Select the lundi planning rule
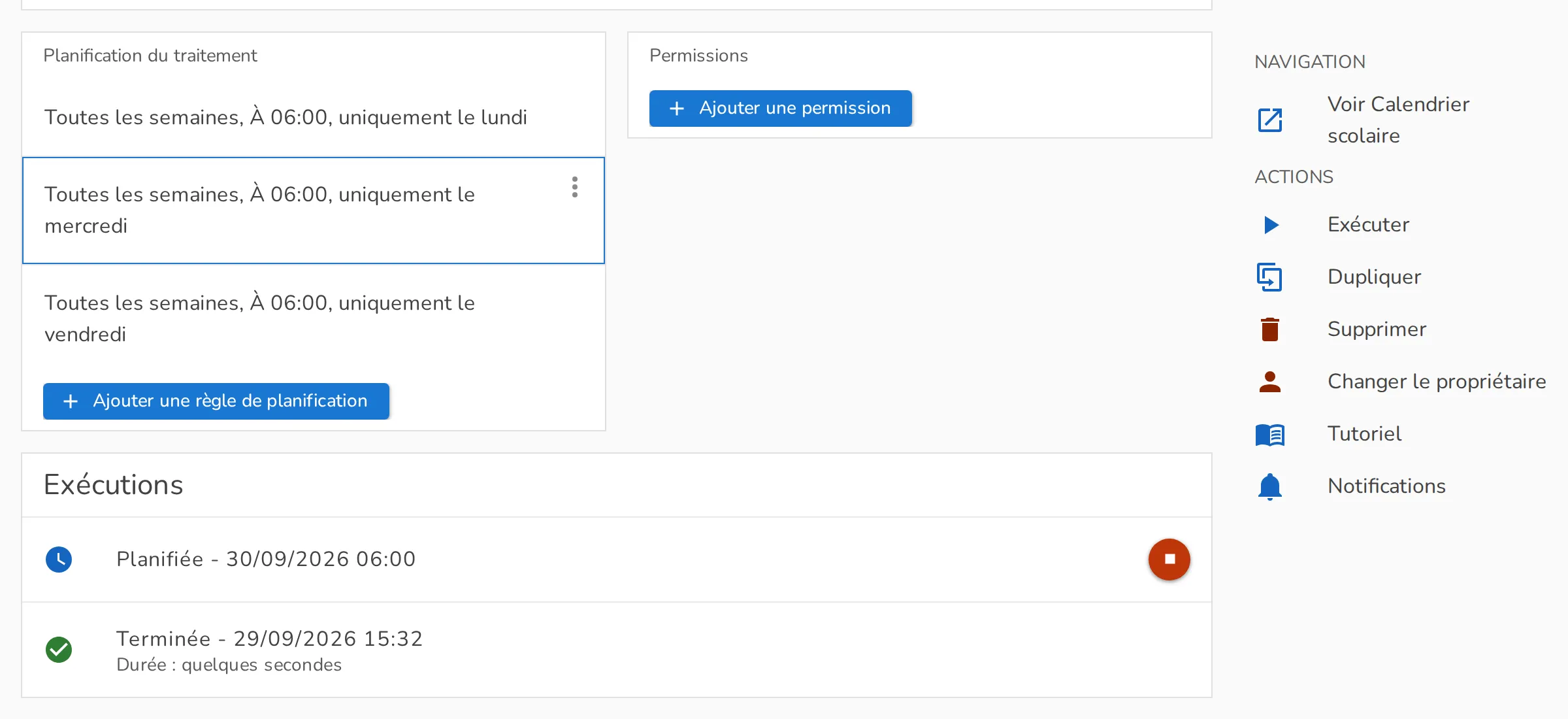Viewport: 1568px width, 719px height. tap(314, 118)
